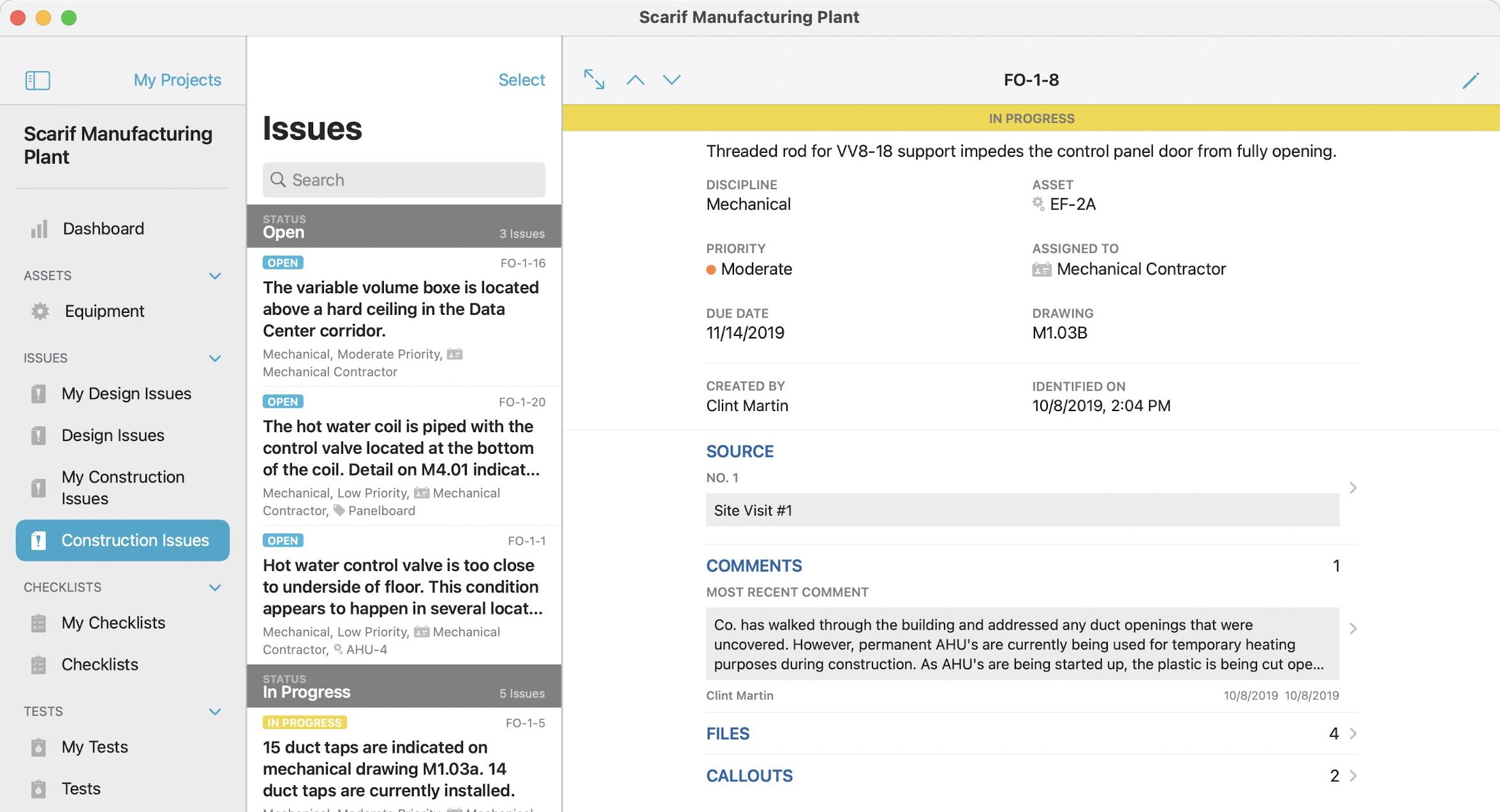
Task: Click the issues Search field
Action: tap(404, 180)
